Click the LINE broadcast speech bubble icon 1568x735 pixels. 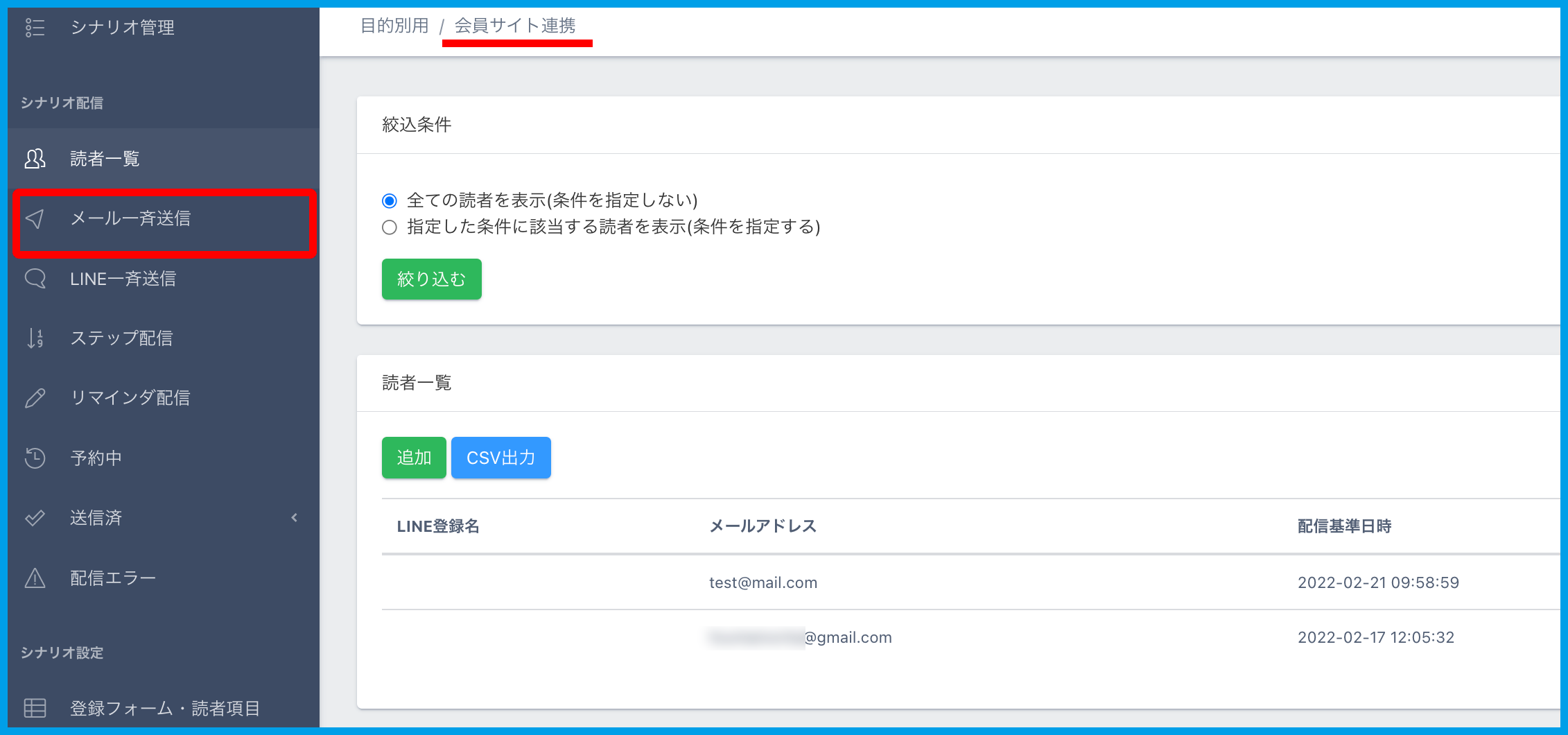pos(35,279)
